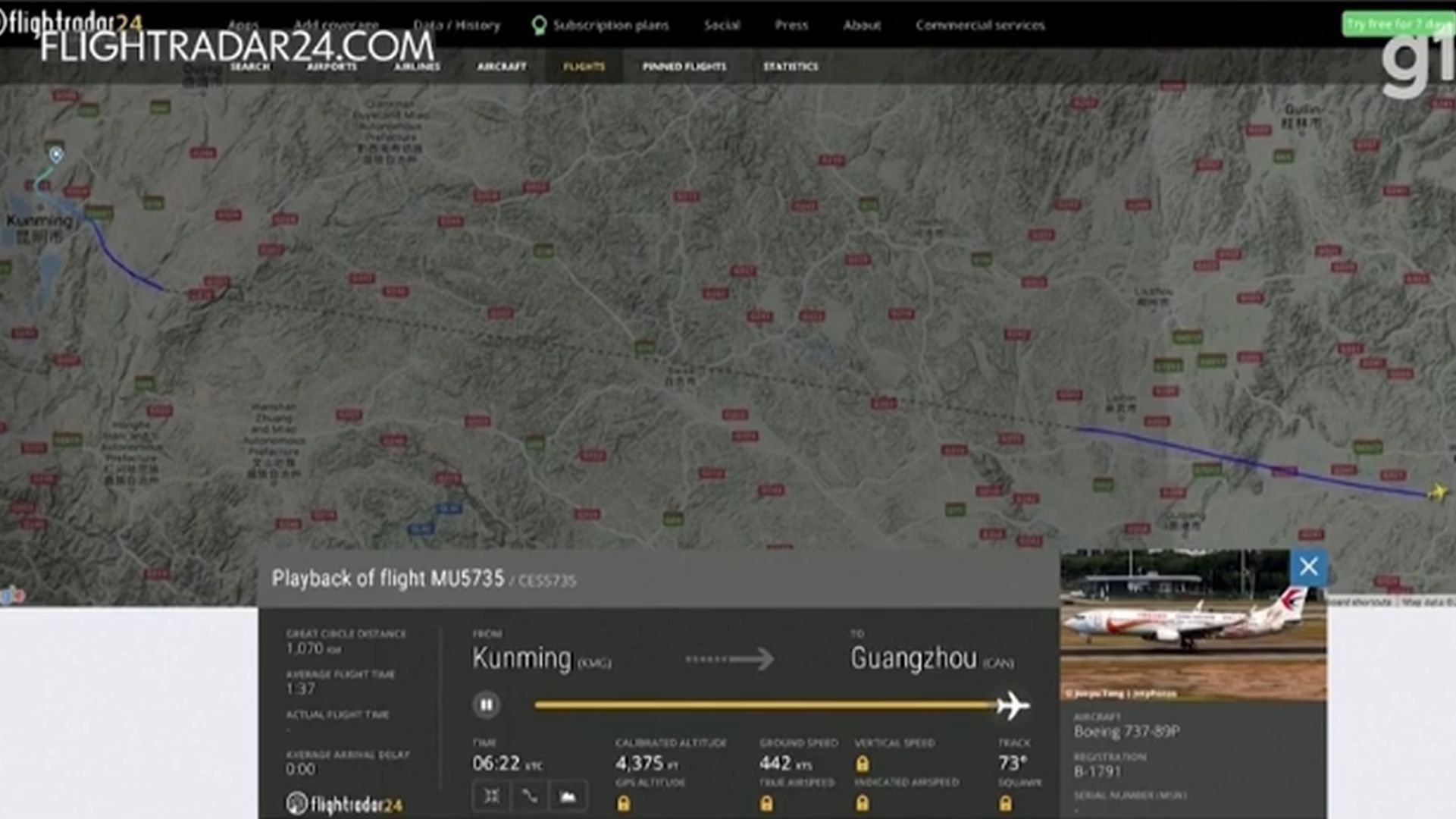The width and height of the screenshot is (1456, 819).
Task: Click the 442 KTS ground speed value
Action: [x=785, y=763]
